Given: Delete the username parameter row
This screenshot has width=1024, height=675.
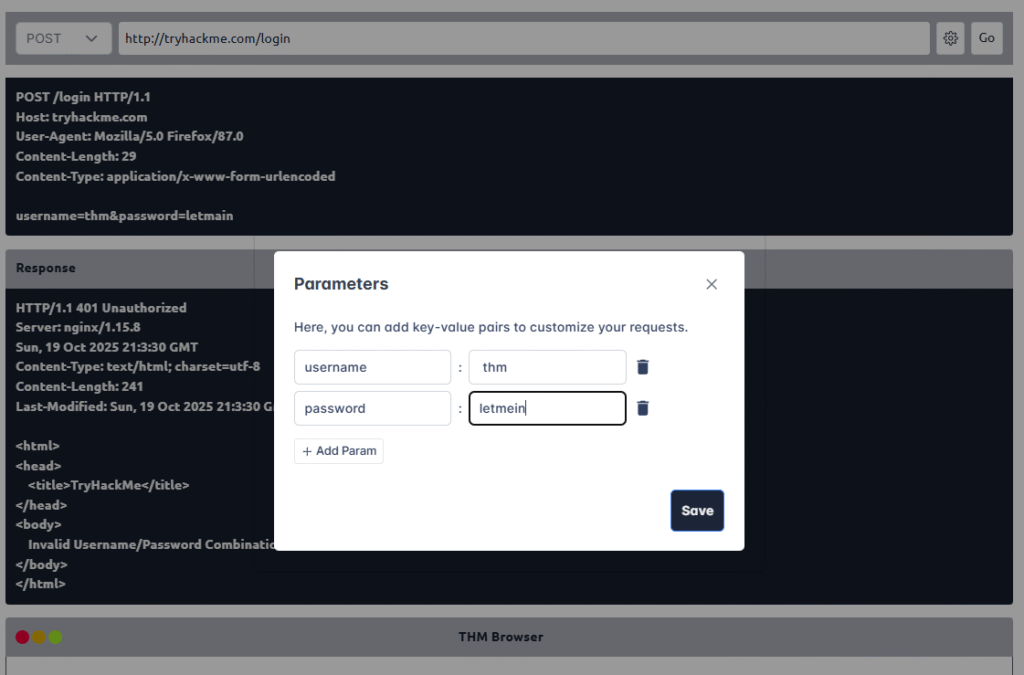Looking at the screenshot, I should (643, 367).
